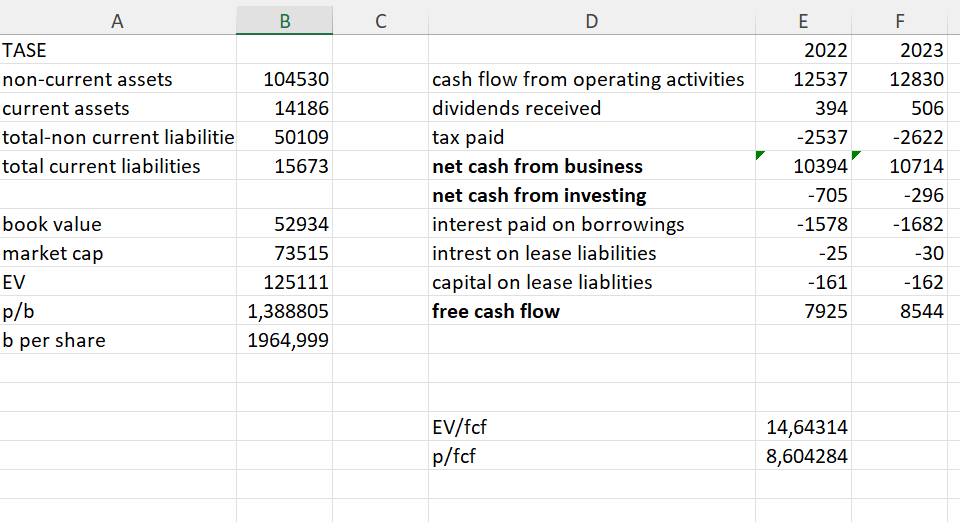Click the TASE cell

click(118, 50)
